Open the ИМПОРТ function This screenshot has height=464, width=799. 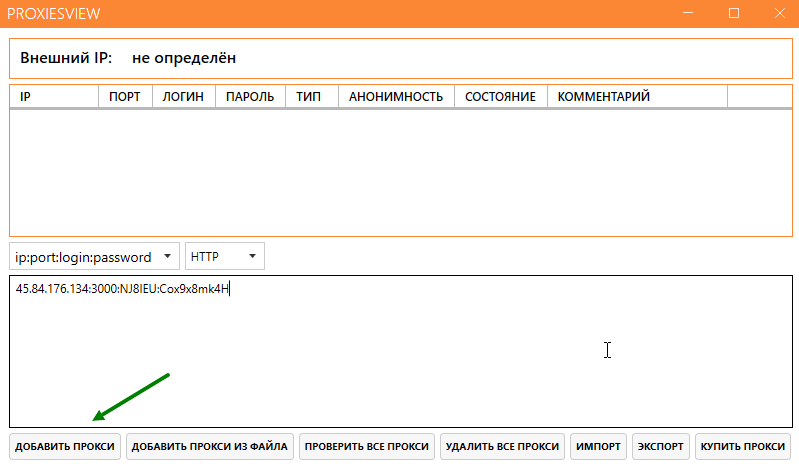(x=598, y=446)
